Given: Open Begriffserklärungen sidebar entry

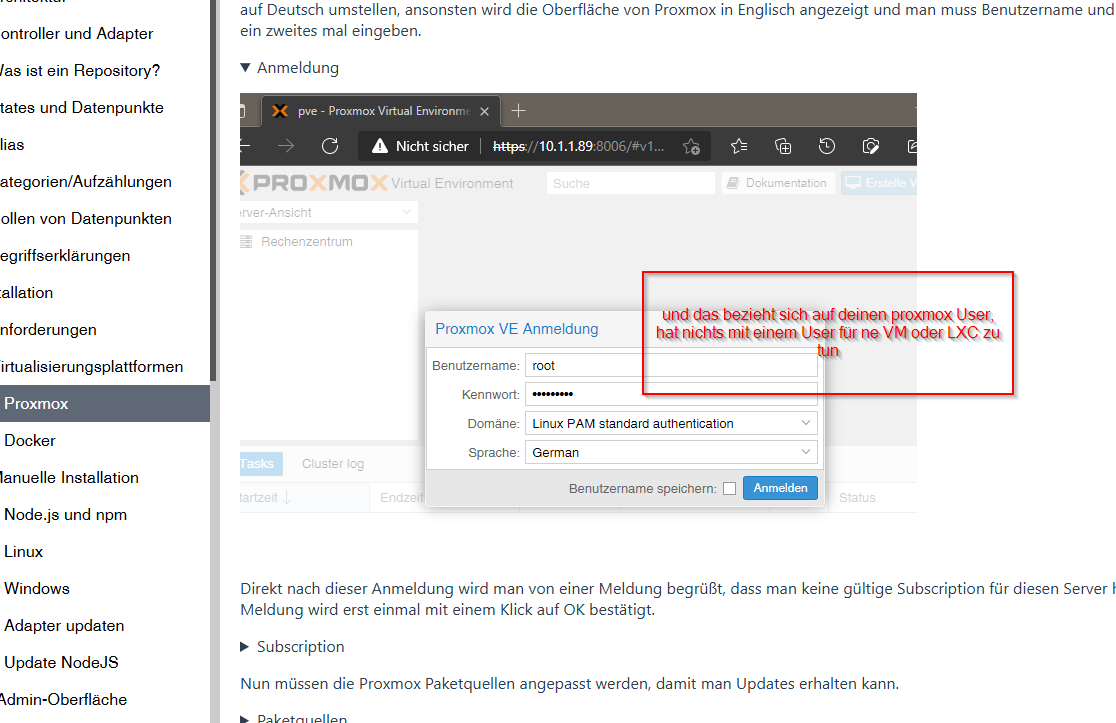Looking at the screenshot, I should [65, 255].
